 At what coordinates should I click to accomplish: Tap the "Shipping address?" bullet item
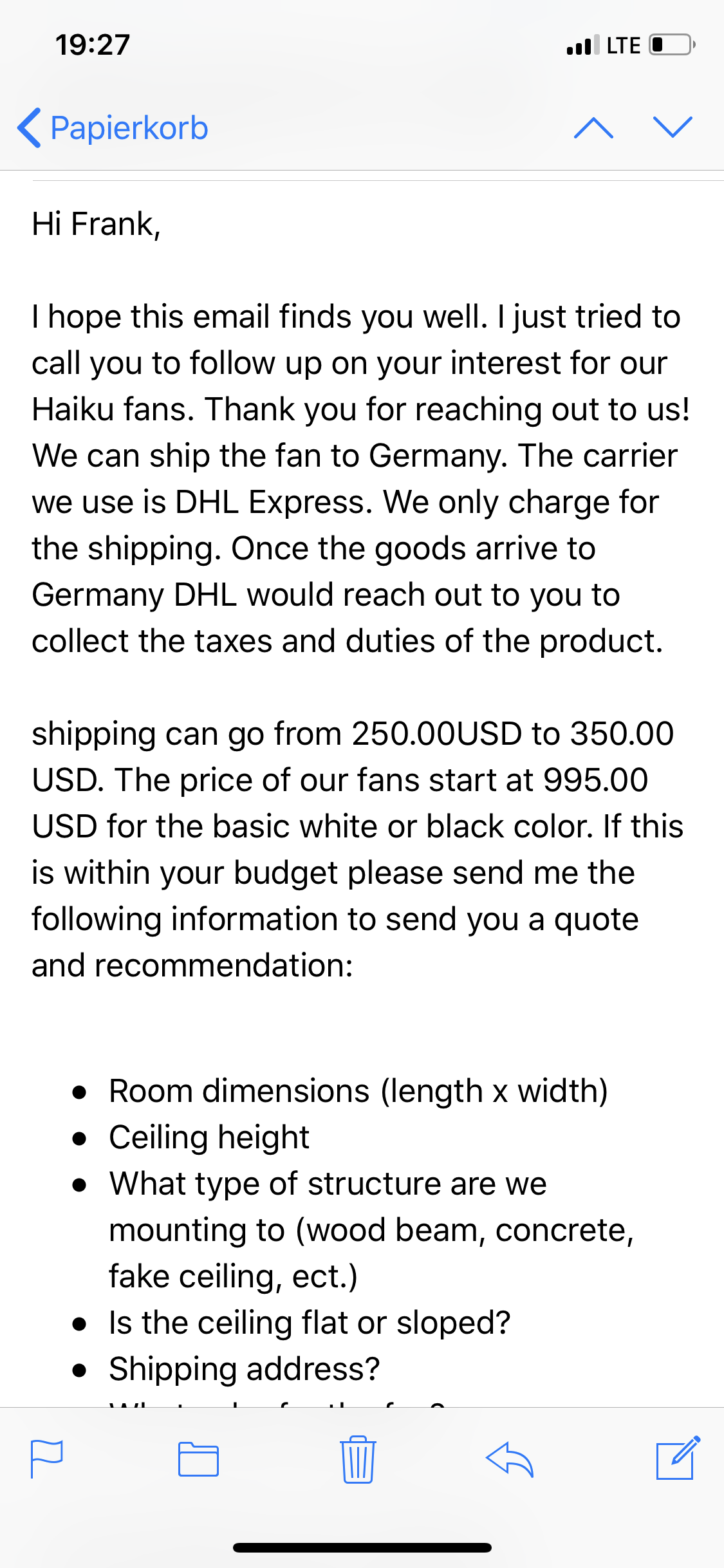tap(245, 1369)
